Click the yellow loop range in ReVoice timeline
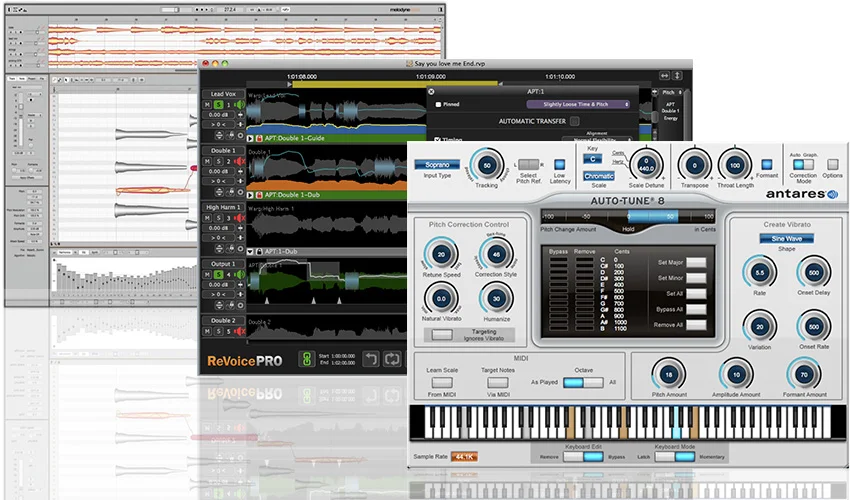Image resolution: width=850 pixels, height=500 pixels. click(395, 84)
